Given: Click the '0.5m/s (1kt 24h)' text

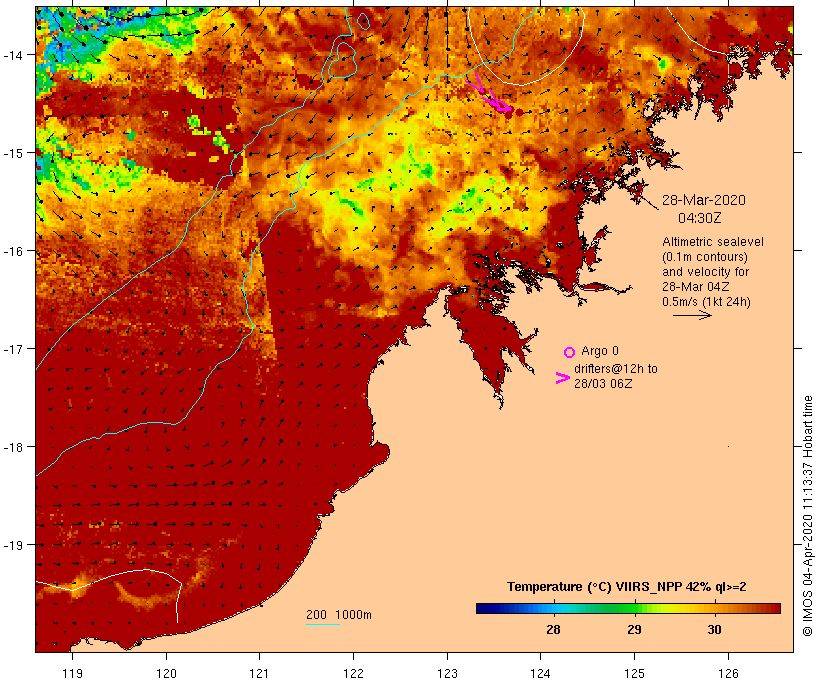Looking at the screenshot, I should pos(707,302).
